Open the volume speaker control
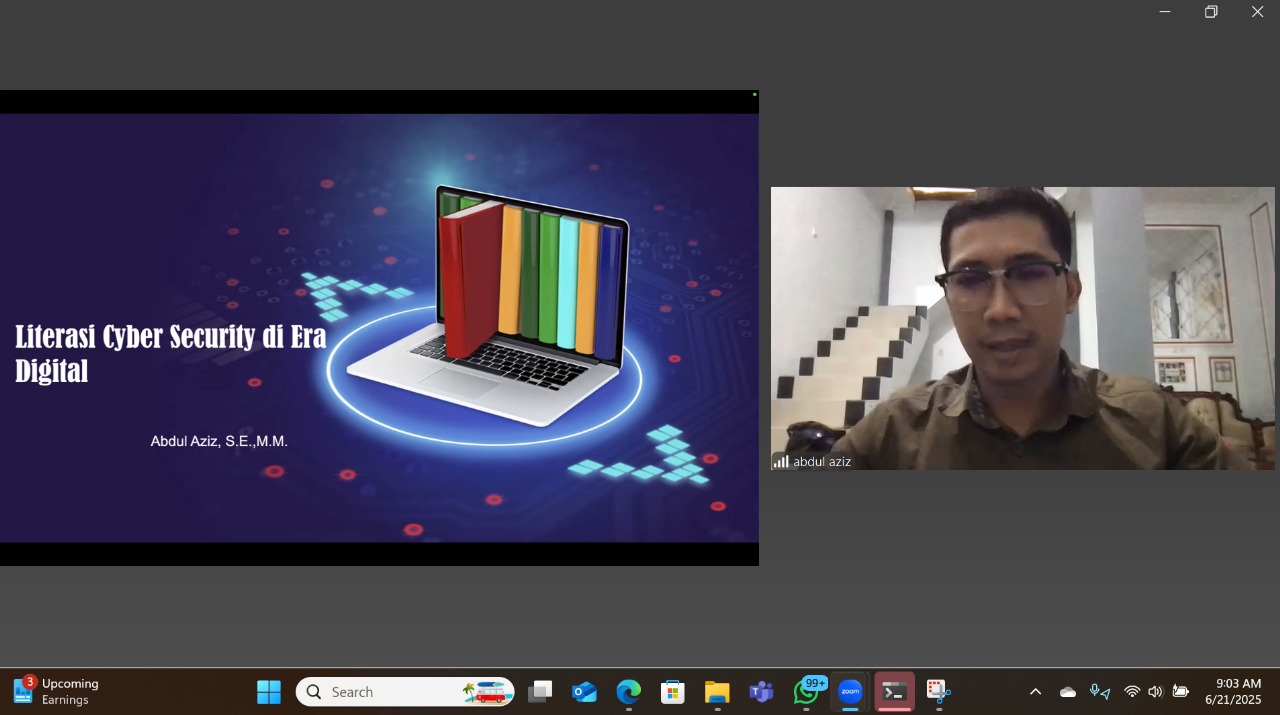Viewport: 1280px width, 715px height. coord(1155,691)
